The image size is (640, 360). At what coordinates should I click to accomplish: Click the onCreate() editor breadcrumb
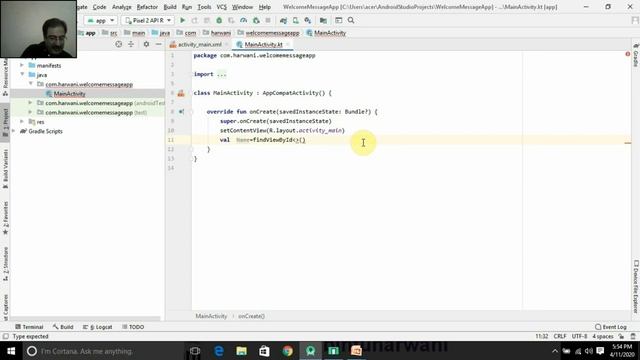(x=251, y=316)
